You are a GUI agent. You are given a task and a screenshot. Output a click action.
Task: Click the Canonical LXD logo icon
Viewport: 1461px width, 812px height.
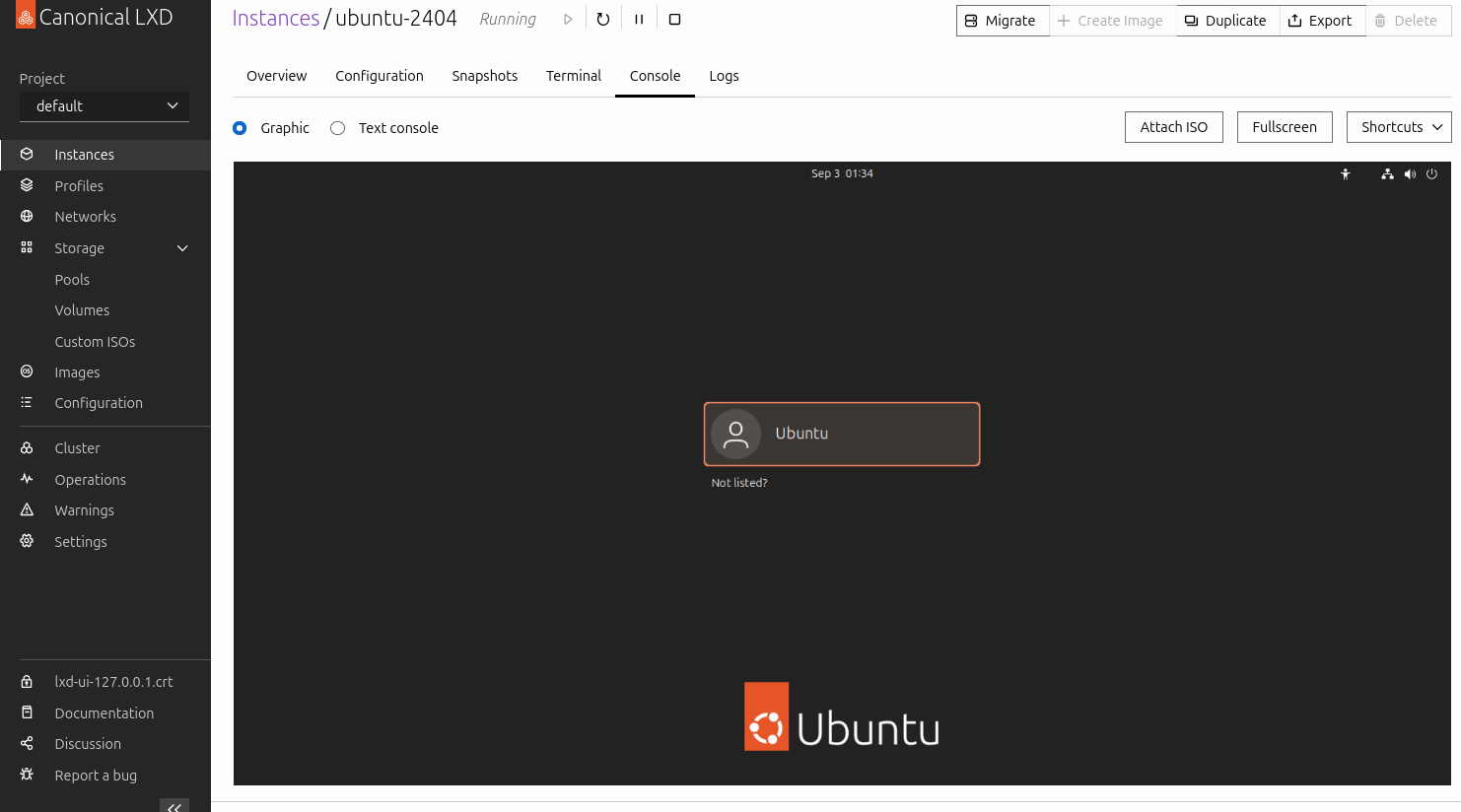coord(26,15)
